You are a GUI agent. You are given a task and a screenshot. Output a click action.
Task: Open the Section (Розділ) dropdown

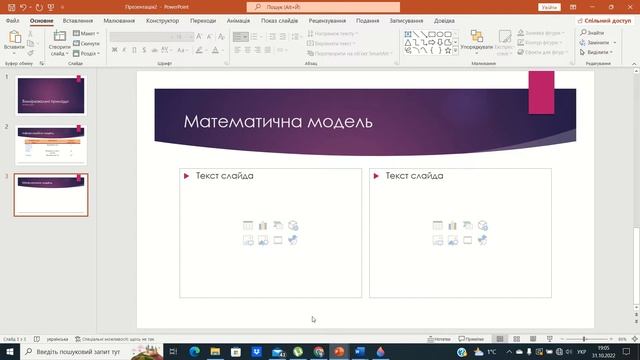pyautogui.click(x=86, y=53)
